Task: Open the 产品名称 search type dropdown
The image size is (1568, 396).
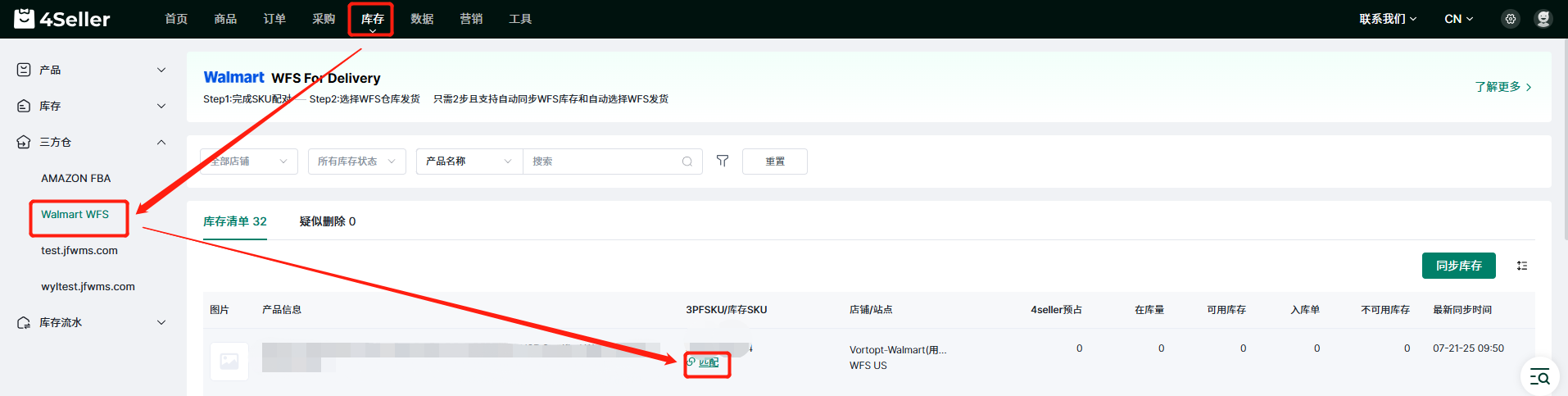Action: click(469, 162)
